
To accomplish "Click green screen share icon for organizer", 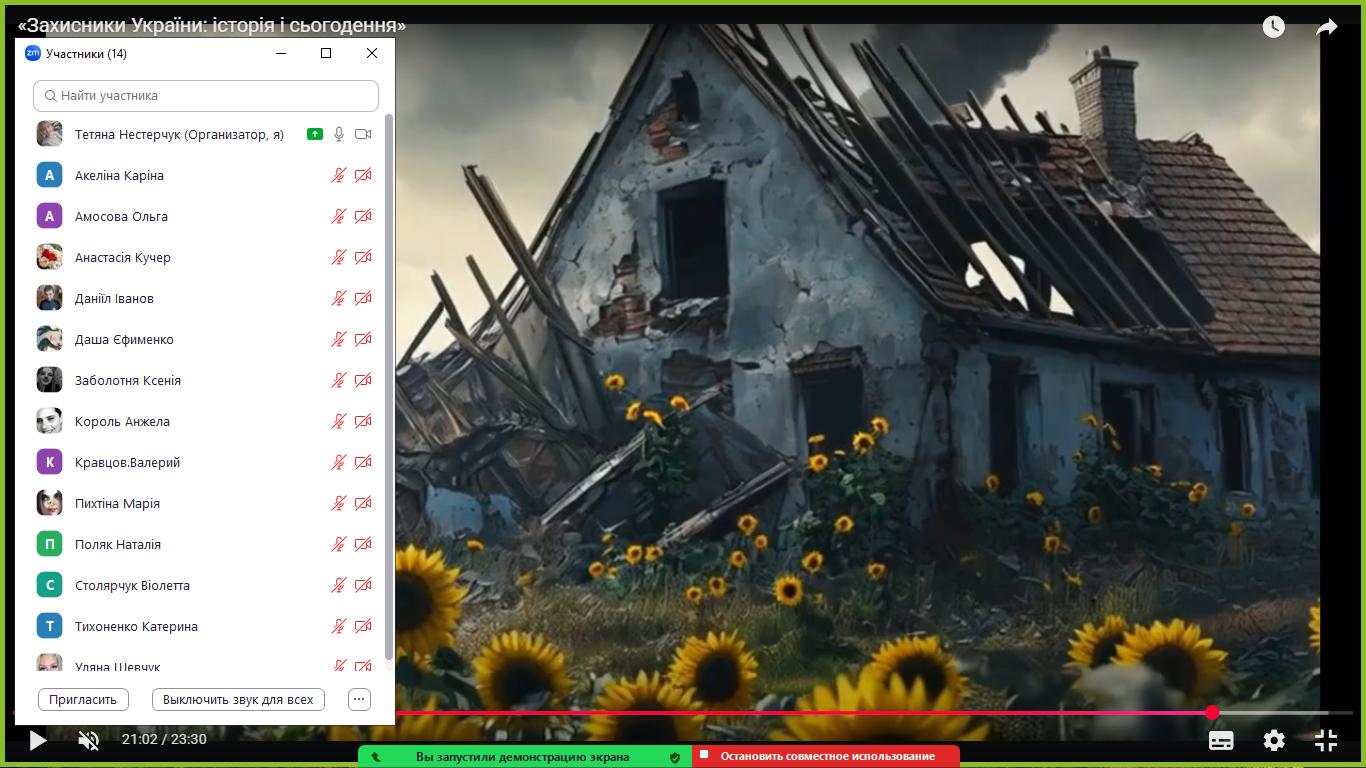I will pyautogui.click(x=315, y=134).
